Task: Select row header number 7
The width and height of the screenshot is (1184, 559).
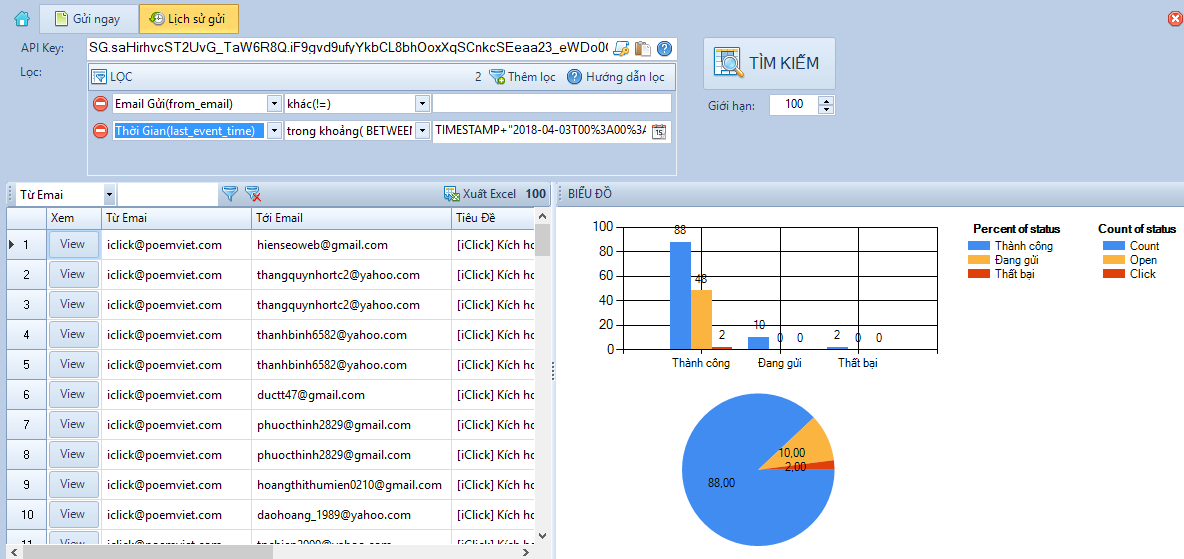Action: pyautogui.click(x=26, y=425)
